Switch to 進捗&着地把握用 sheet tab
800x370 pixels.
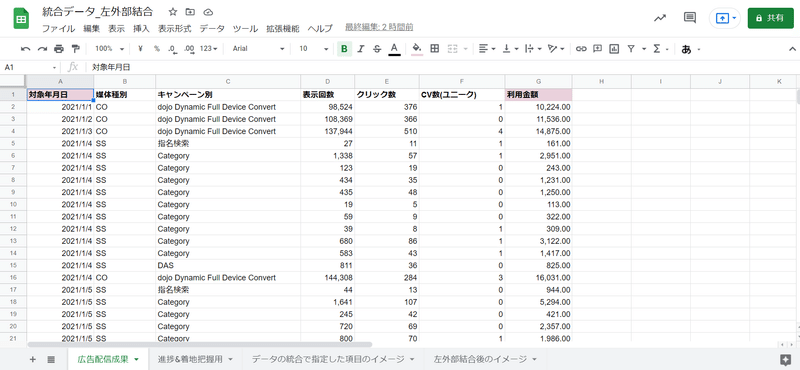(x=195, y=359)
